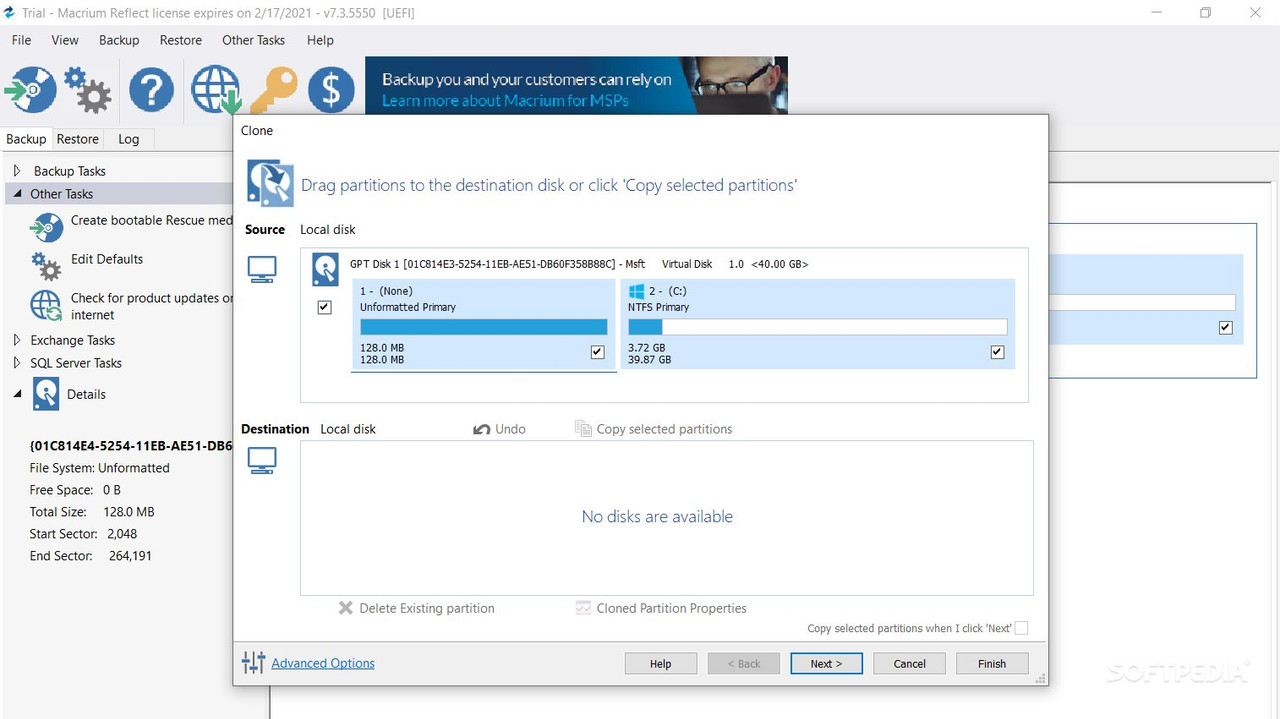Click the Macrium for MSPs banner ad
Image resolution: width=1280 pixels, height=719 pixels.
pyautogui.click(x=576, y=85)
